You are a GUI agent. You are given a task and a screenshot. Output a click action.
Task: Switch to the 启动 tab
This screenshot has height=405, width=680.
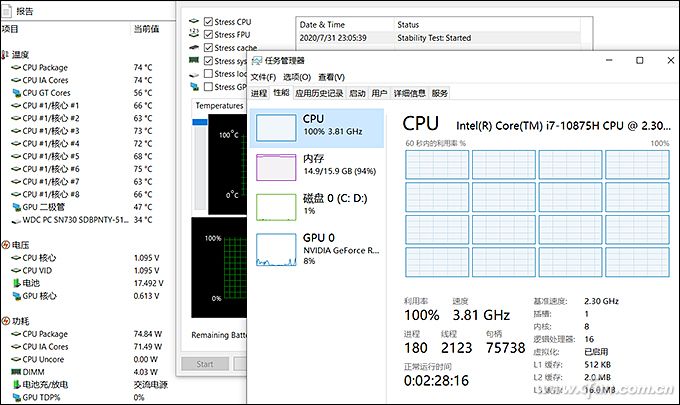[x=357, y=93]
